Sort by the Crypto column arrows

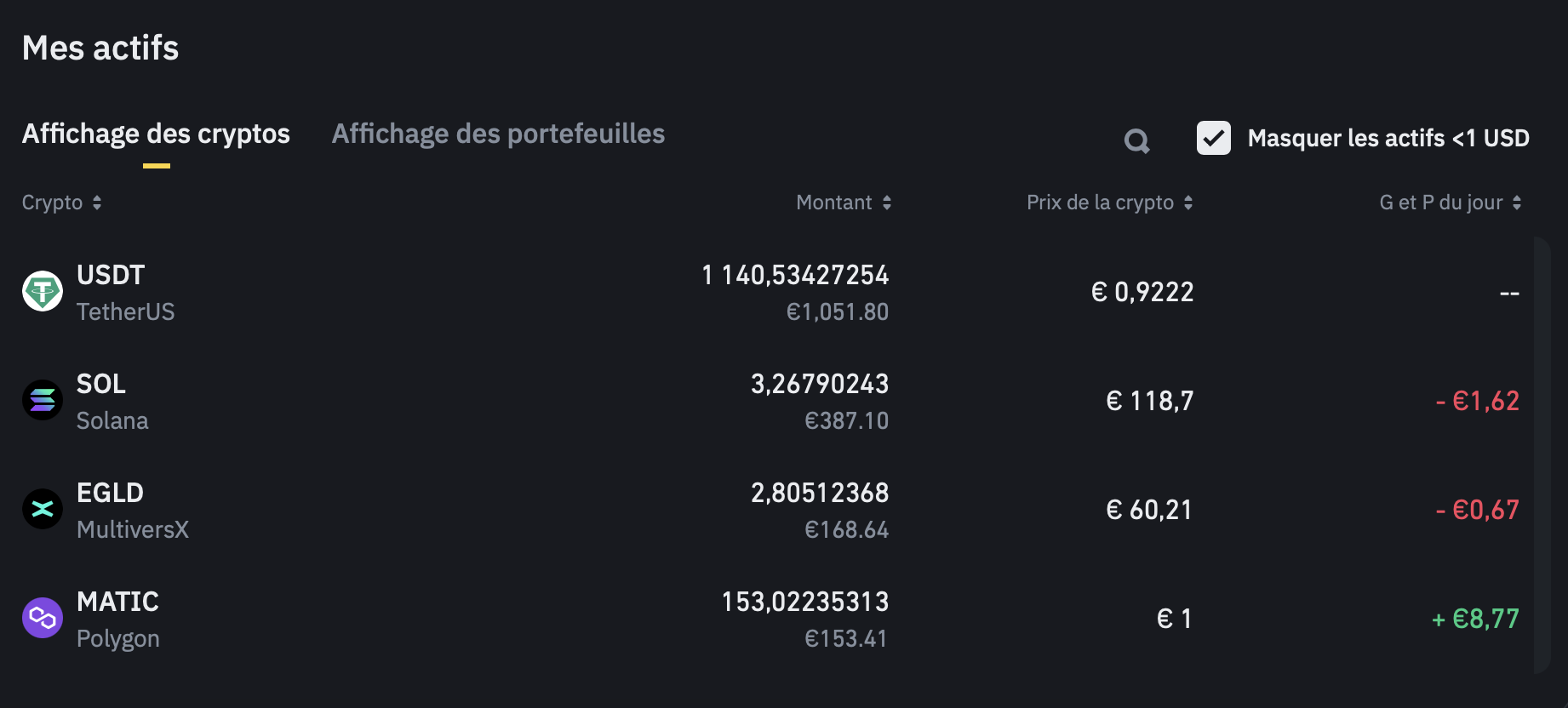pos(97,203)
